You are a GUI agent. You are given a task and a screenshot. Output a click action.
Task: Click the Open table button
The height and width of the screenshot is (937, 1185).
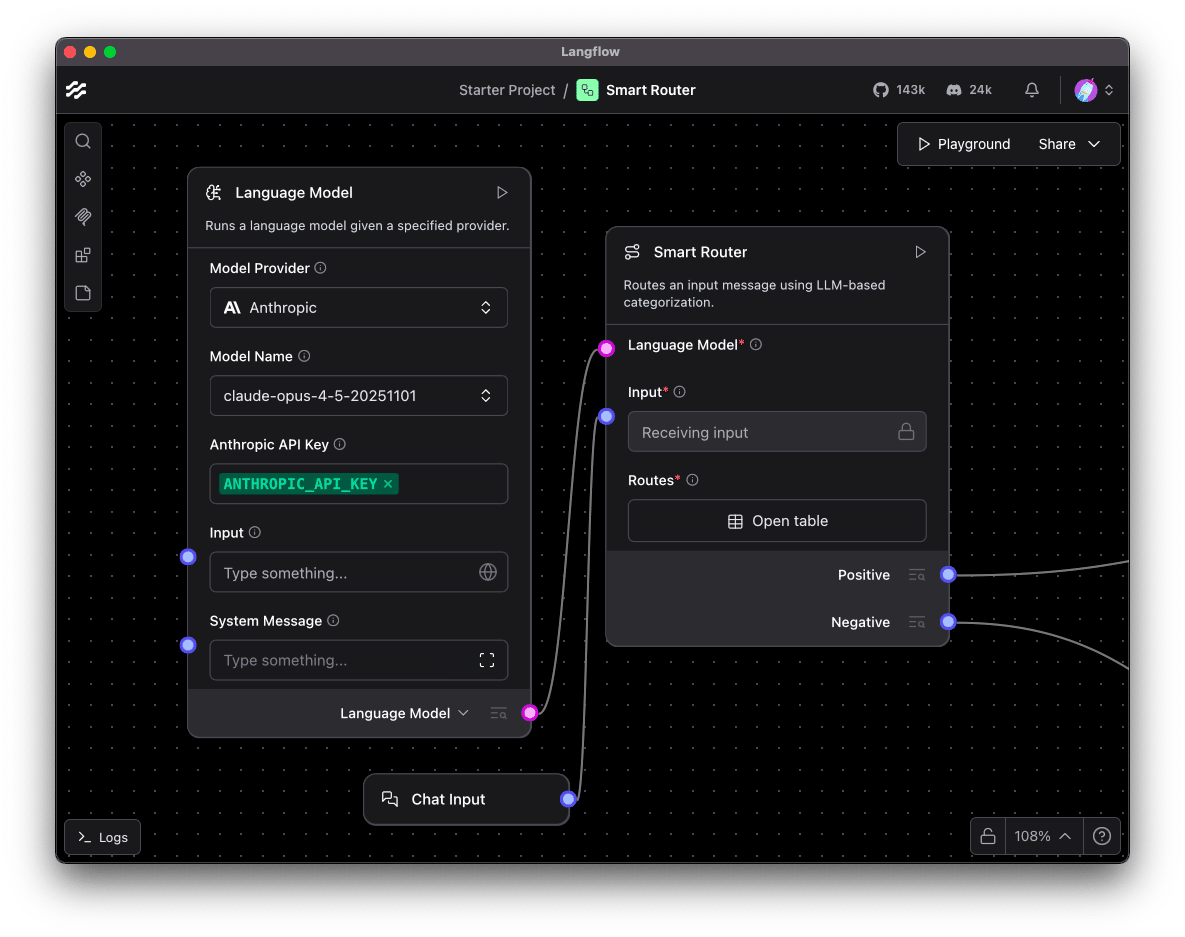tap(777, 521)
